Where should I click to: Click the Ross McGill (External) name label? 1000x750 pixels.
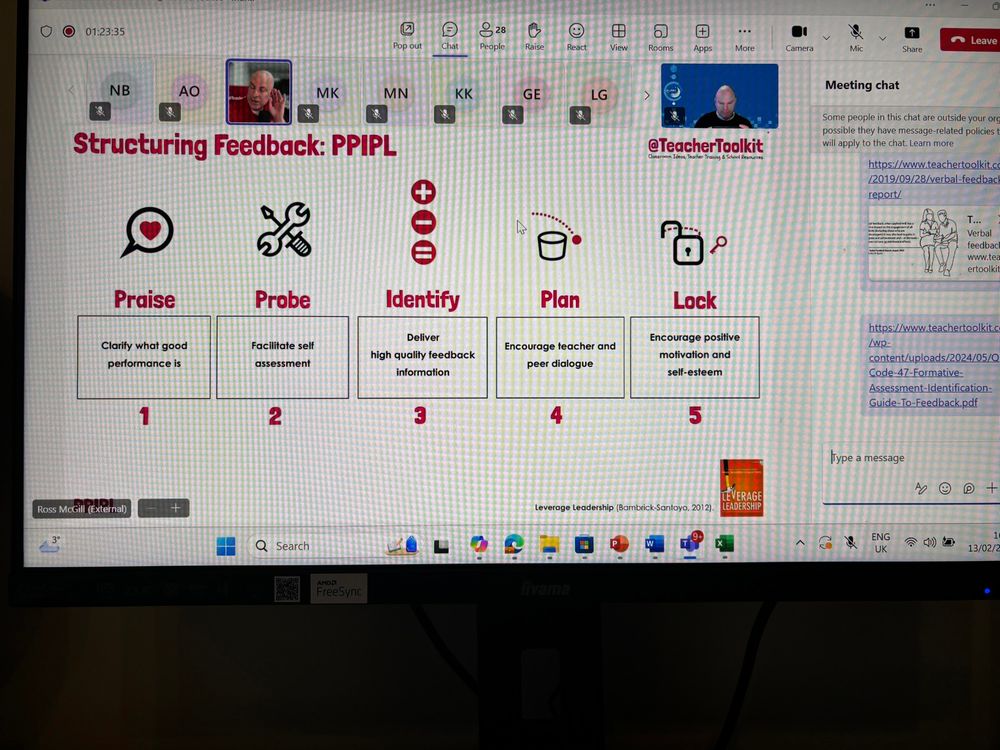pos(82,509)
